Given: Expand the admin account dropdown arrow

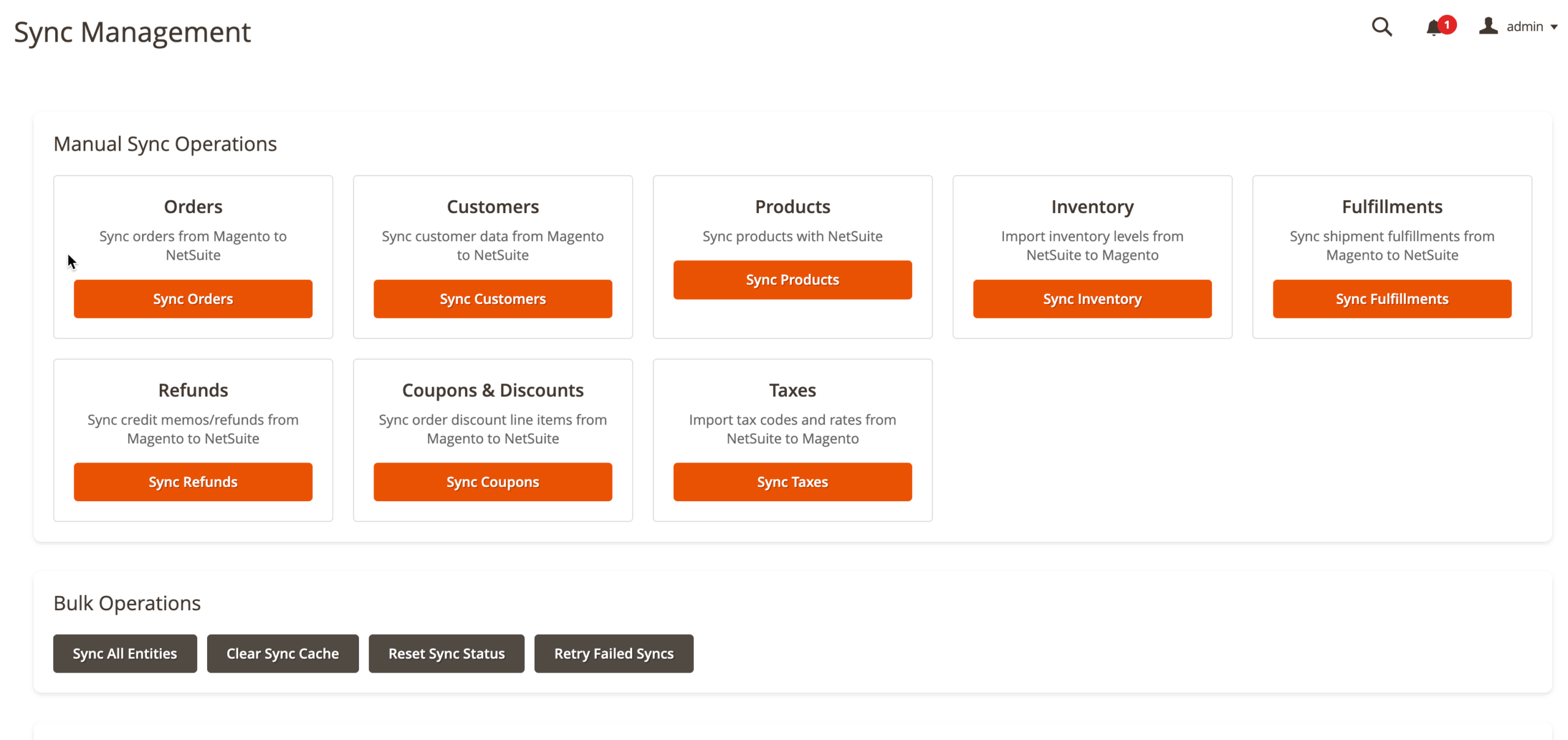Looking at the screenshot, I should (x=1554, y=27).
